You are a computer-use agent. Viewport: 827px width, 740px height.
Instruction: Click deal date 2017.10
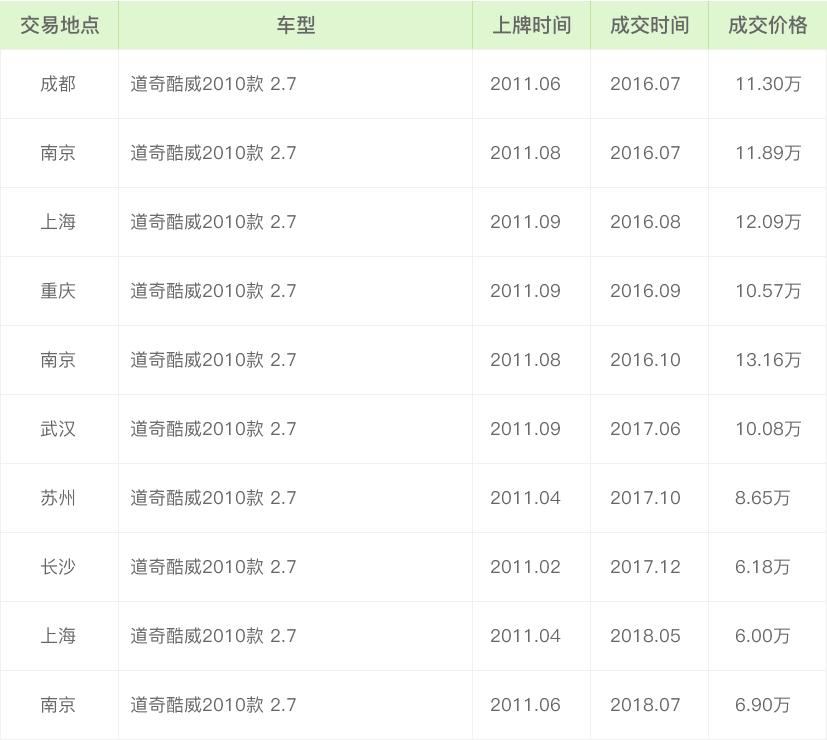click(x=645, y=498)
